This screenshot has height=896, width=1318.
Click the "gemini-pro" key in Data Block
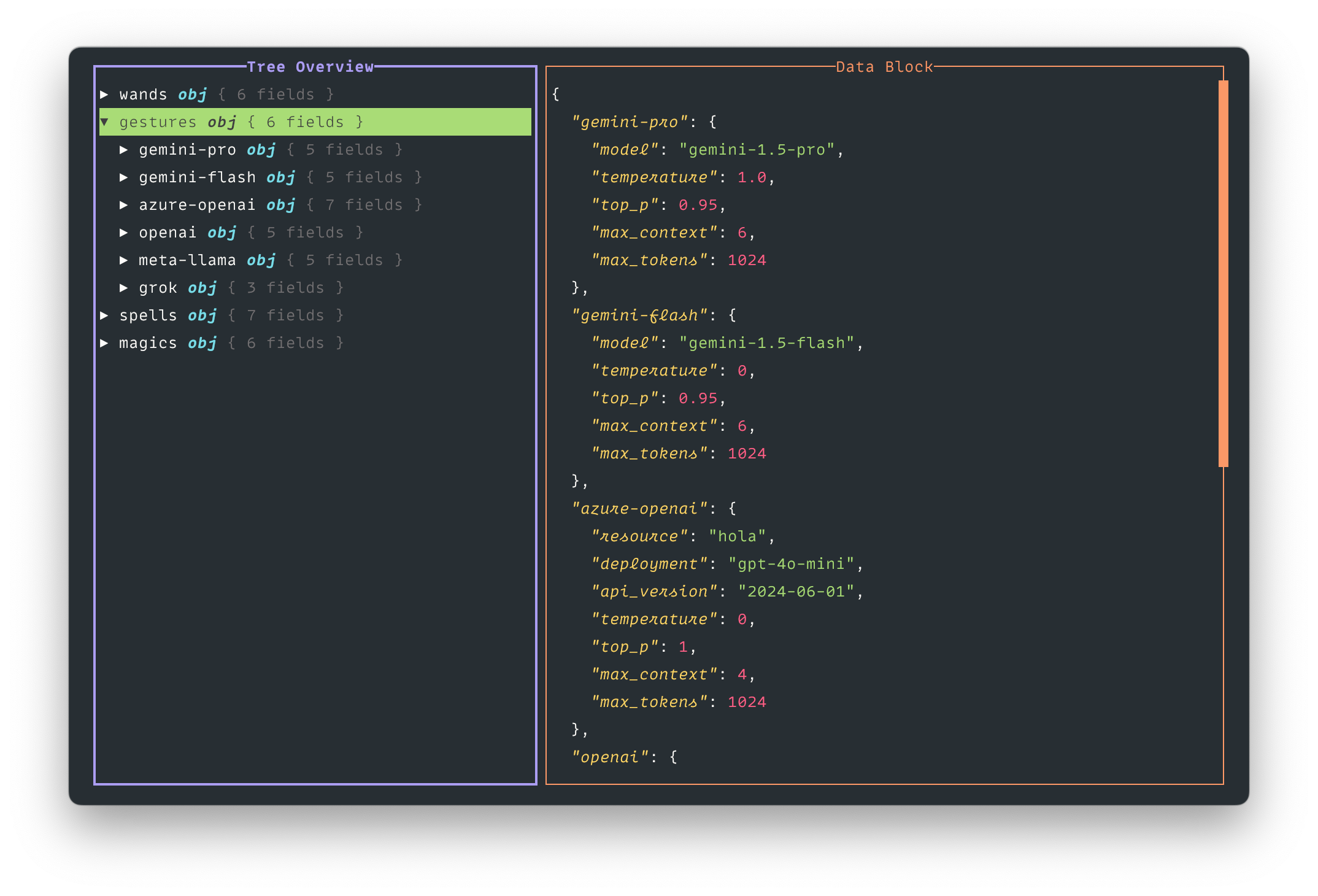coord(630,122)
